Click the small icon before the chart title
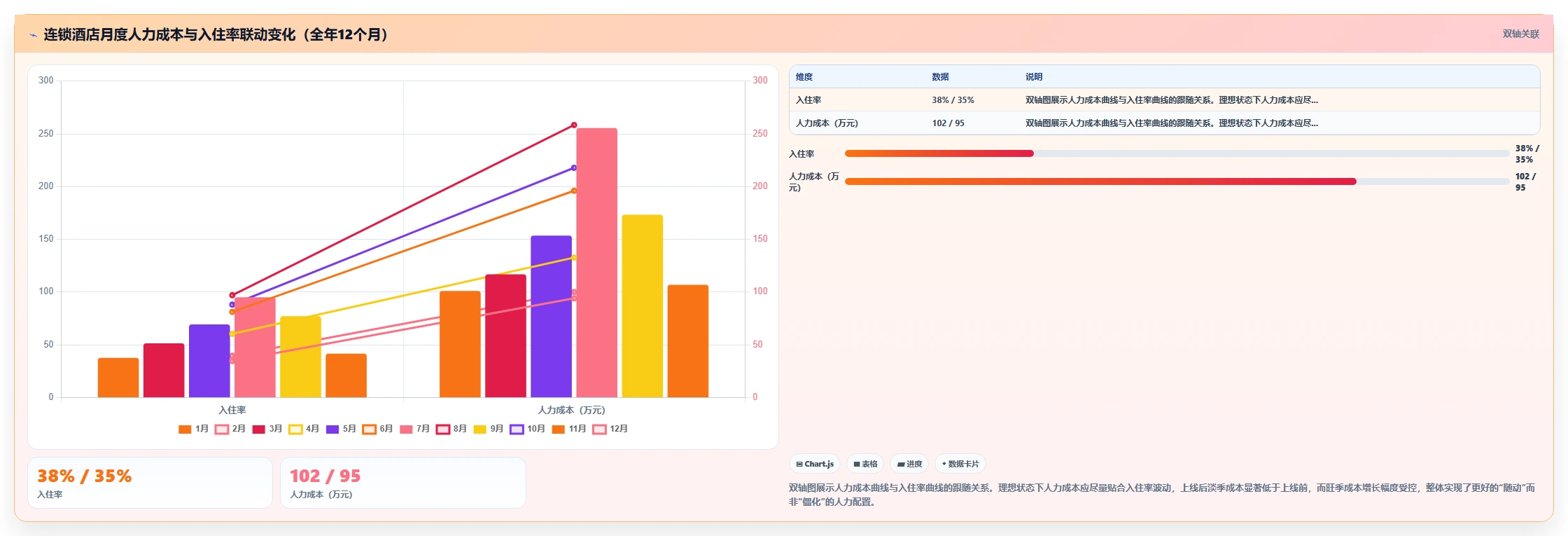This screenshot has height=536, width=1568. tap(33, 35)
